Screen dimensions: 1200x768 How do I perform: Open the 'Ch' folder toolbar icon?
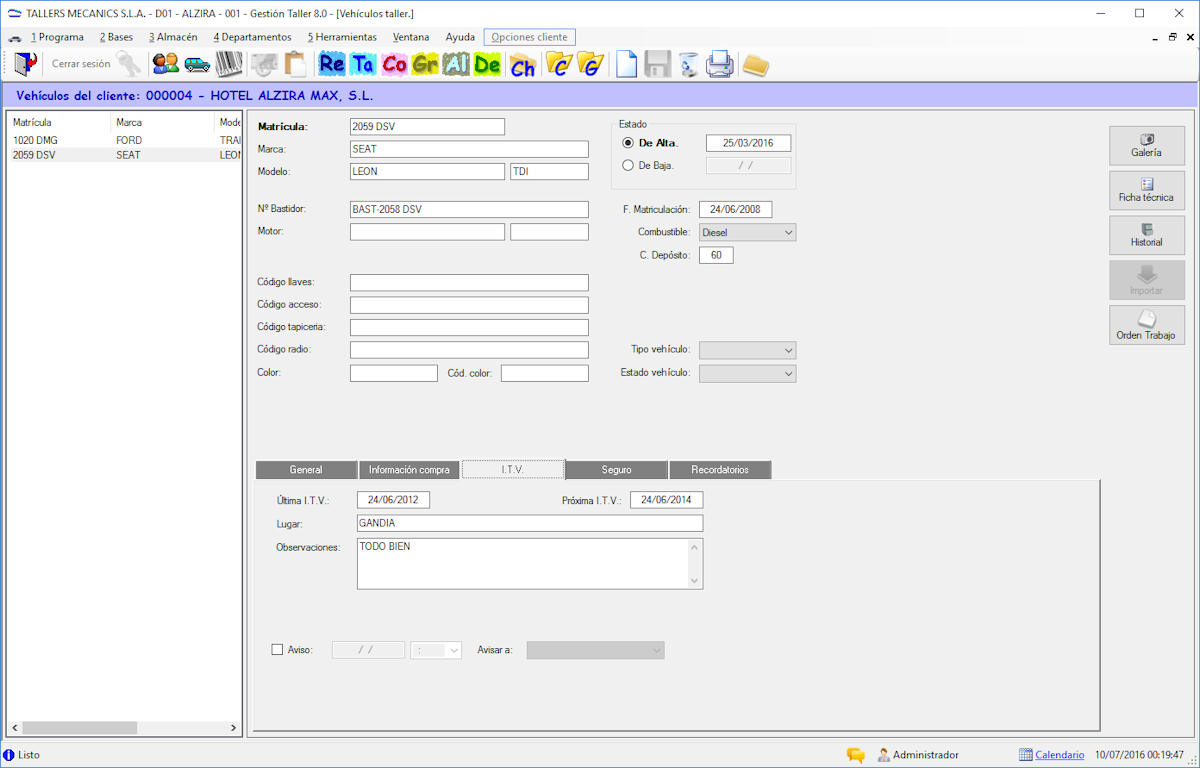coord(522,64)
